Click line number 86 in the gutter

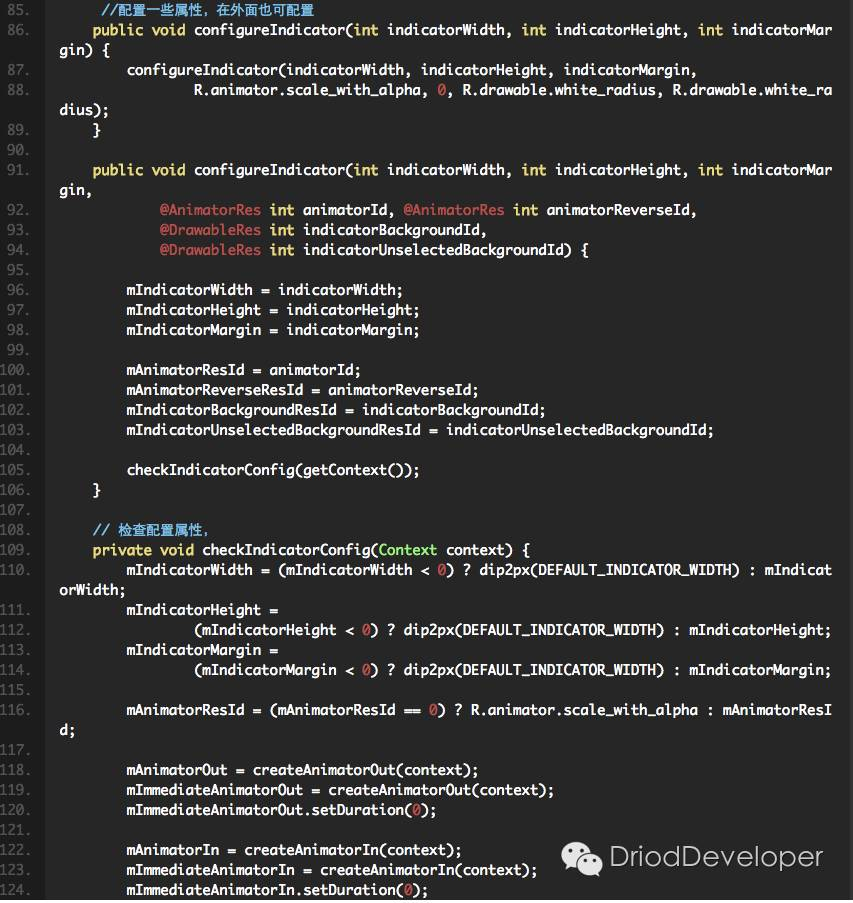[18, 30]
